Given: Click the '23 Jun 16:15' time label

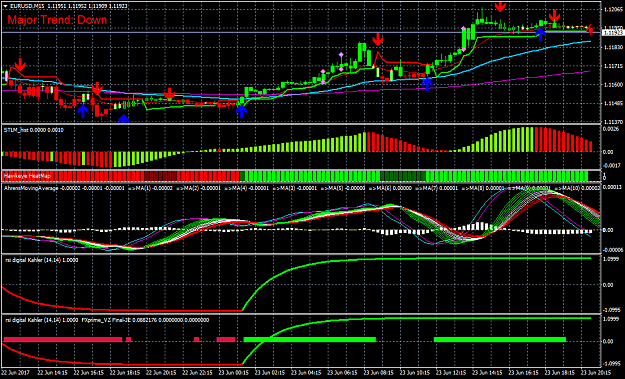Looking at the screenshot, I should (523, 373).
